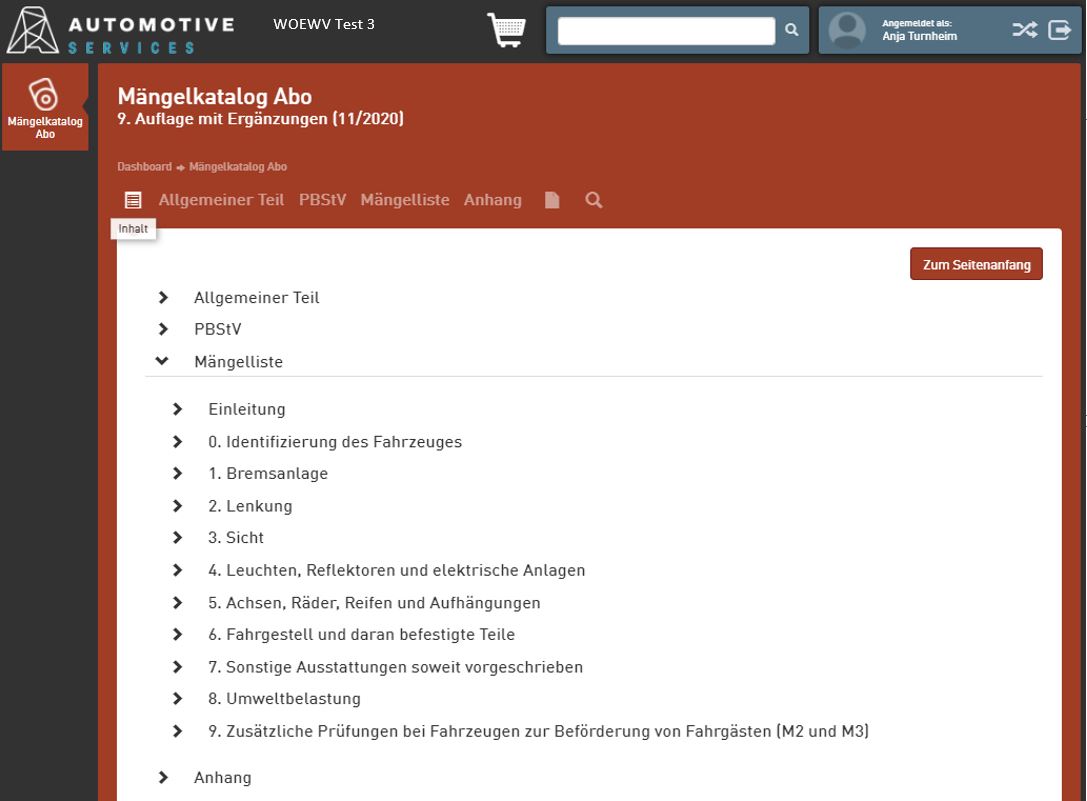The image size is (1087, 801).
Task: Open the Anhang tab in toolbar
Action: coord(492,200)
